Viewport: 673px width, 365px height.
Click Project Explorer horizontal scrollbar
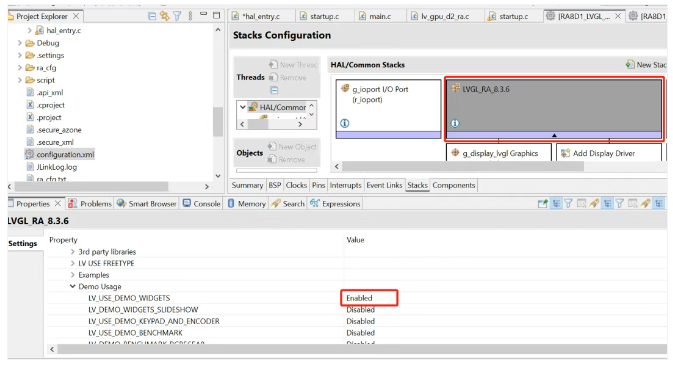click(x=91, y=186)
